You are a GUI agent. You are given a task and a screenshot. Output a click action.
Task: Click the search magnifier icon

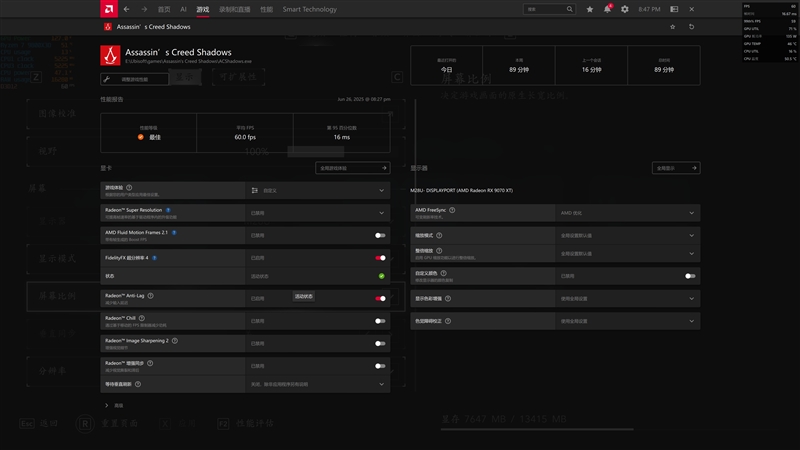click(569, 9)
